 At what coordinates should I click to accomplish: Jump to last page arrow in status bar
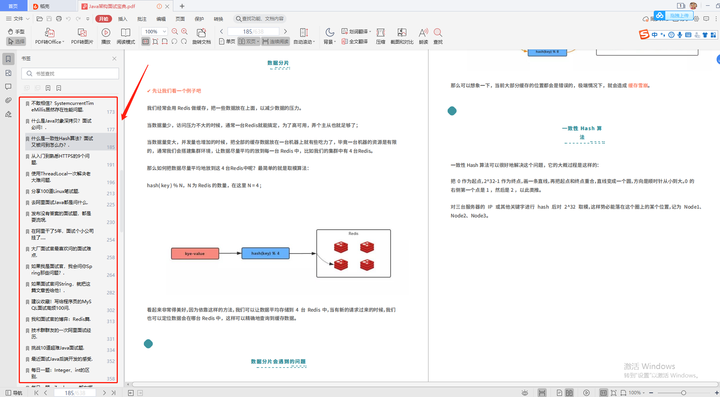point(113,393)
